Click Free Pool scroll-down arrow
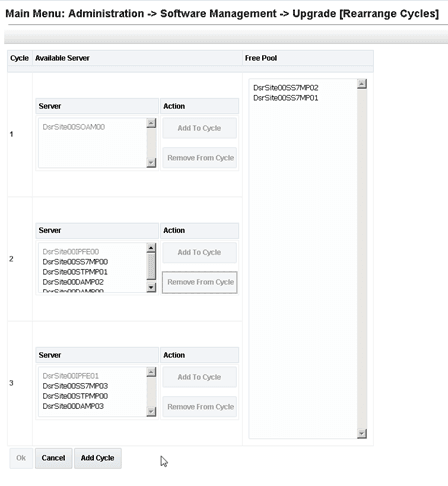The image size is (448, 486). (362, 434)
